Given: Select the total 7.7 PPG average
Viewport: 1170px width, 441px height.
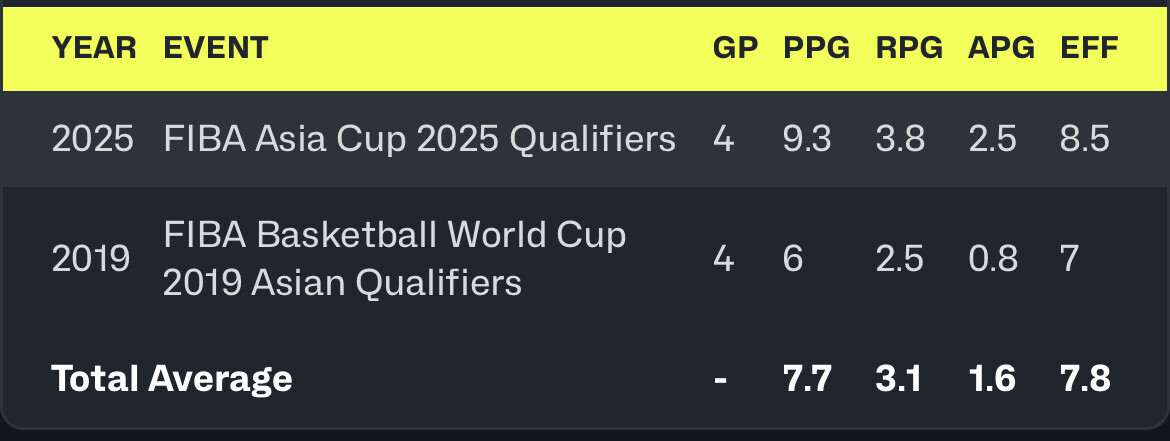Looking at the screenshot, I should (x=807, y=379).
